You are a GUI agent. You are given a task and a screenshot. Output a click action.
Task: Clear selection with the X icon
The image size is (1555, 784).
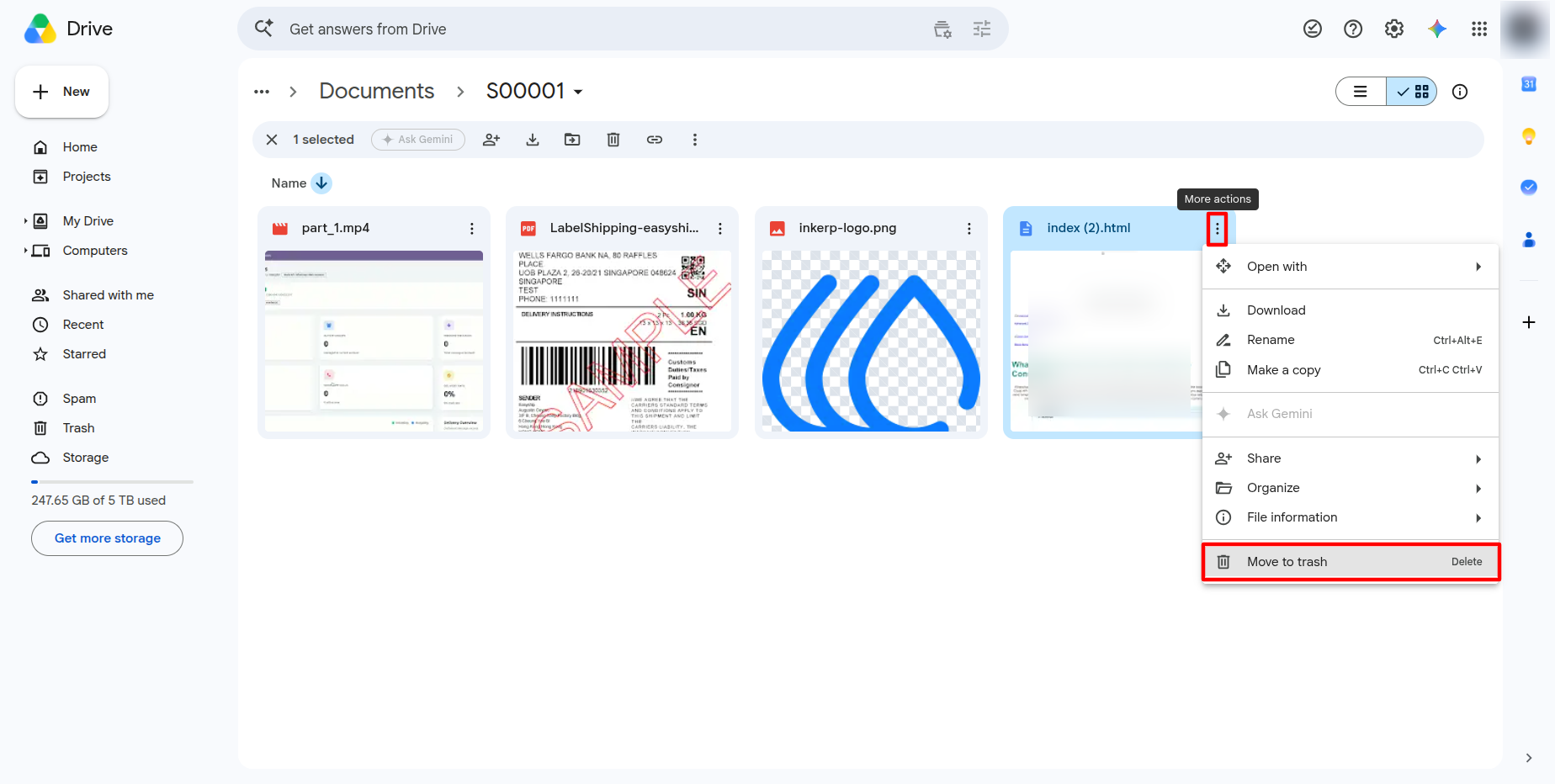tap(272, 140)
